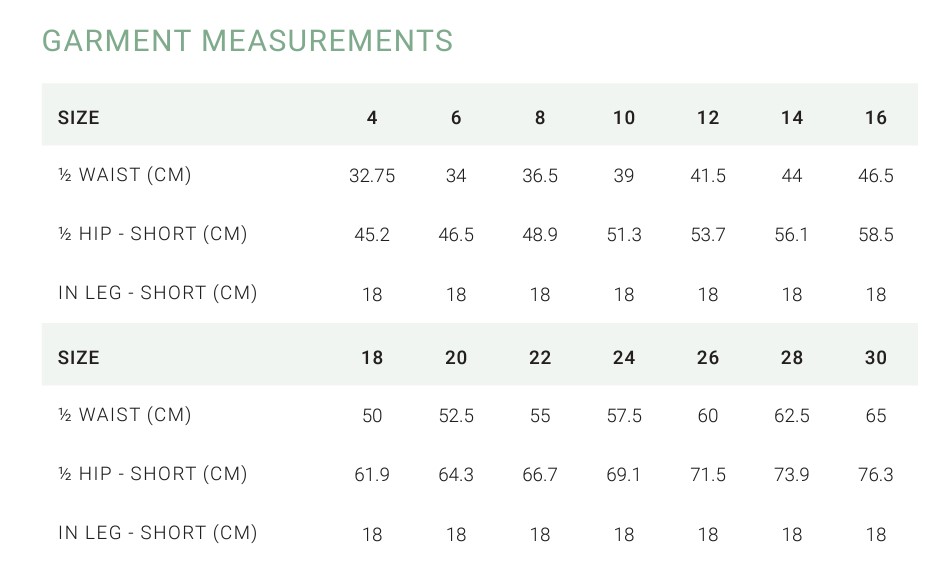Screen dimensions: 948x572
Task: Click the first IN LEG - SHORT label
Action: click(158, 293)
